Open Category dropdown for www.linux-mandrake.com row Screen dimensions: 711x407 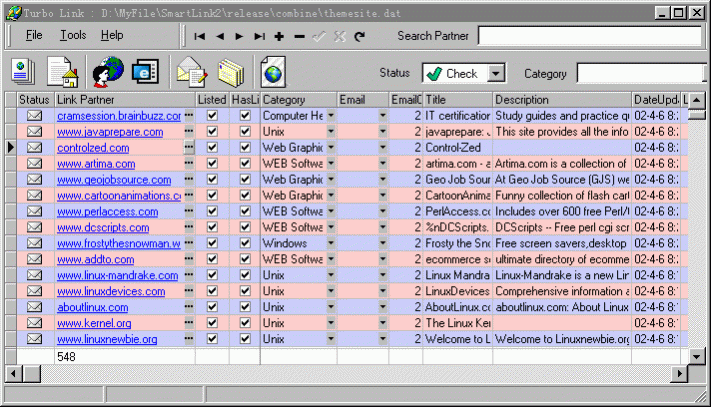point(331,275)
